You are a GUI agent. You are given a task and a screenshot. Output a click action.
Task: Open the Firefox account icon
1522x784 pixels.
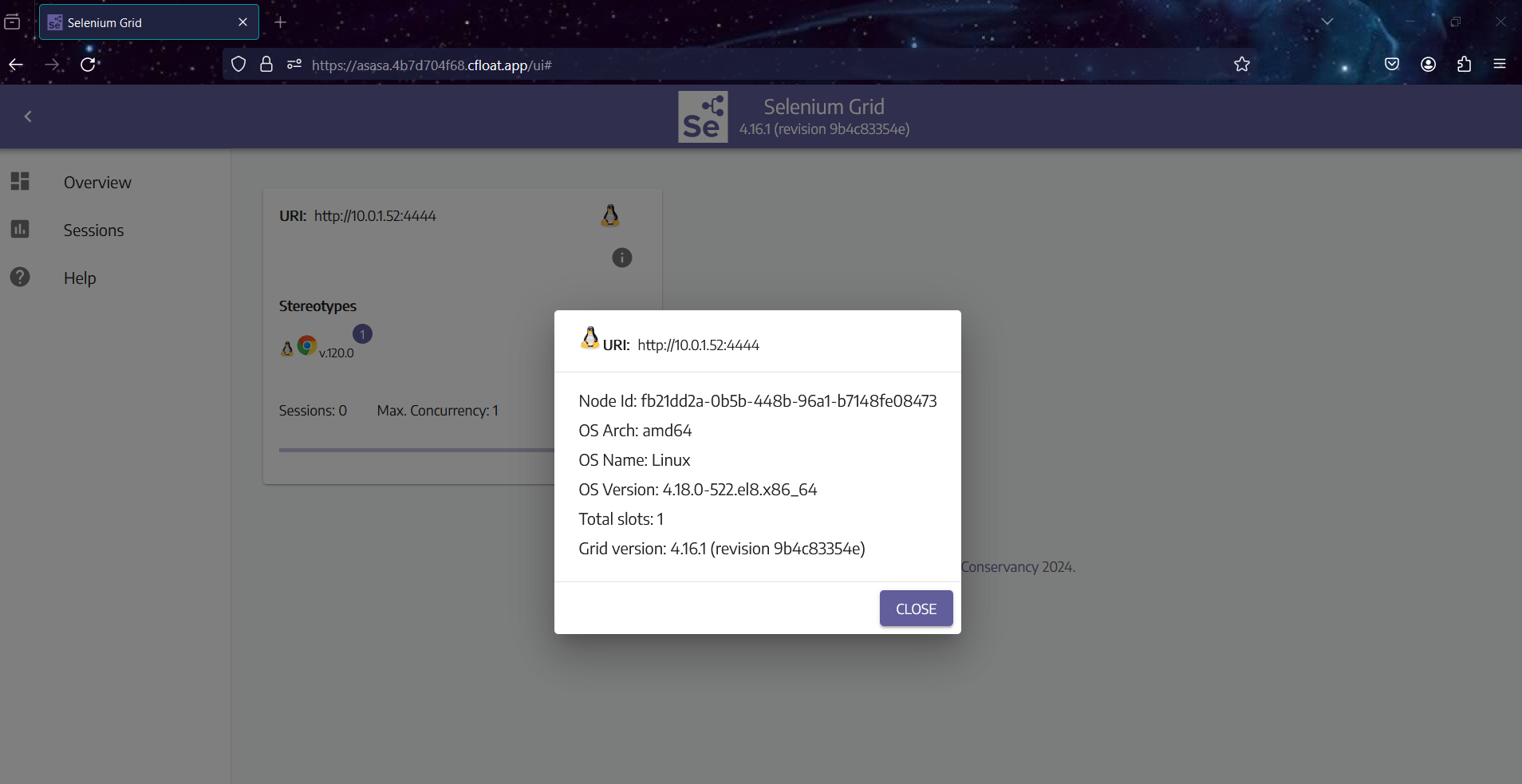1429,65
